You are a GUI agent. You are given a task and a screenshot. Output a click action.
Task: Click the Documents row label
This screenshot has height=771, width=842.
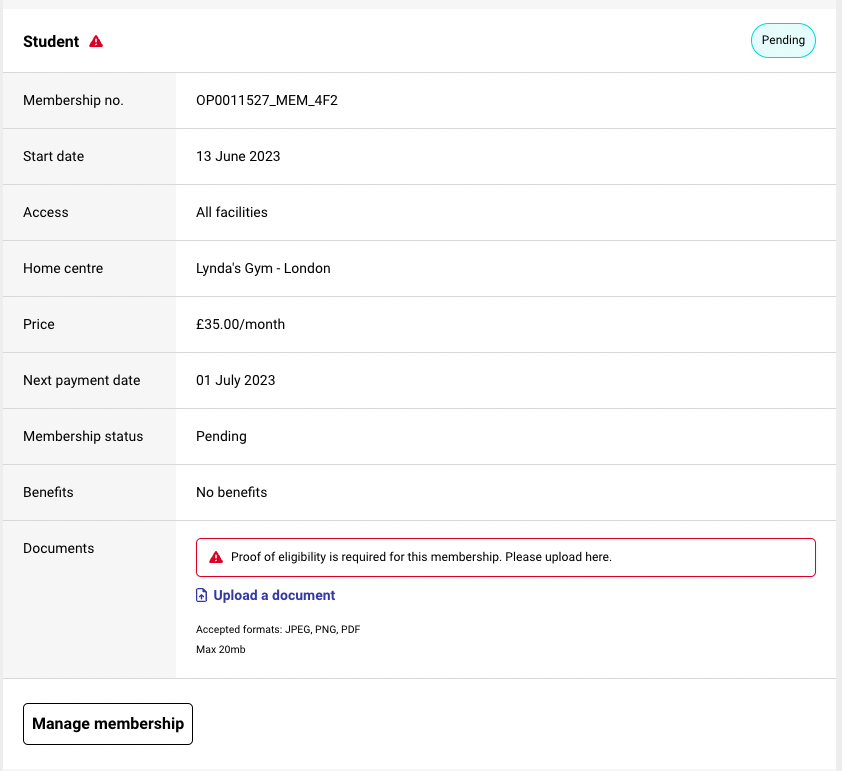pyautogui.click(x=59, y=548)
